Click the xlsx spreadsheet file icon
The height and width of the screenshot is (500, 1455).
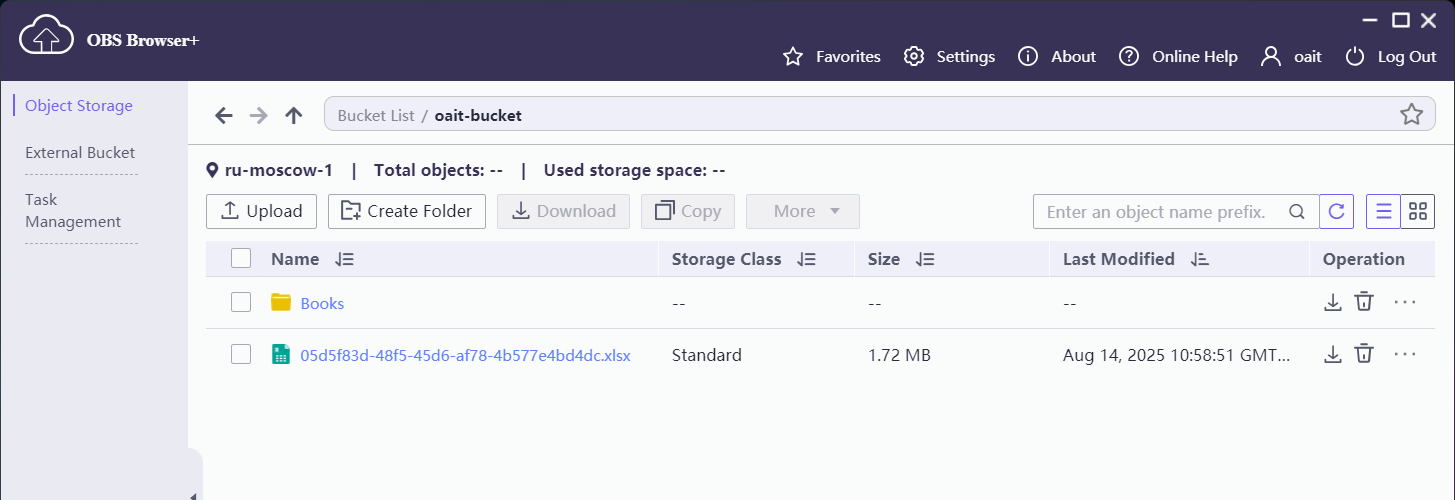(281, 354)
